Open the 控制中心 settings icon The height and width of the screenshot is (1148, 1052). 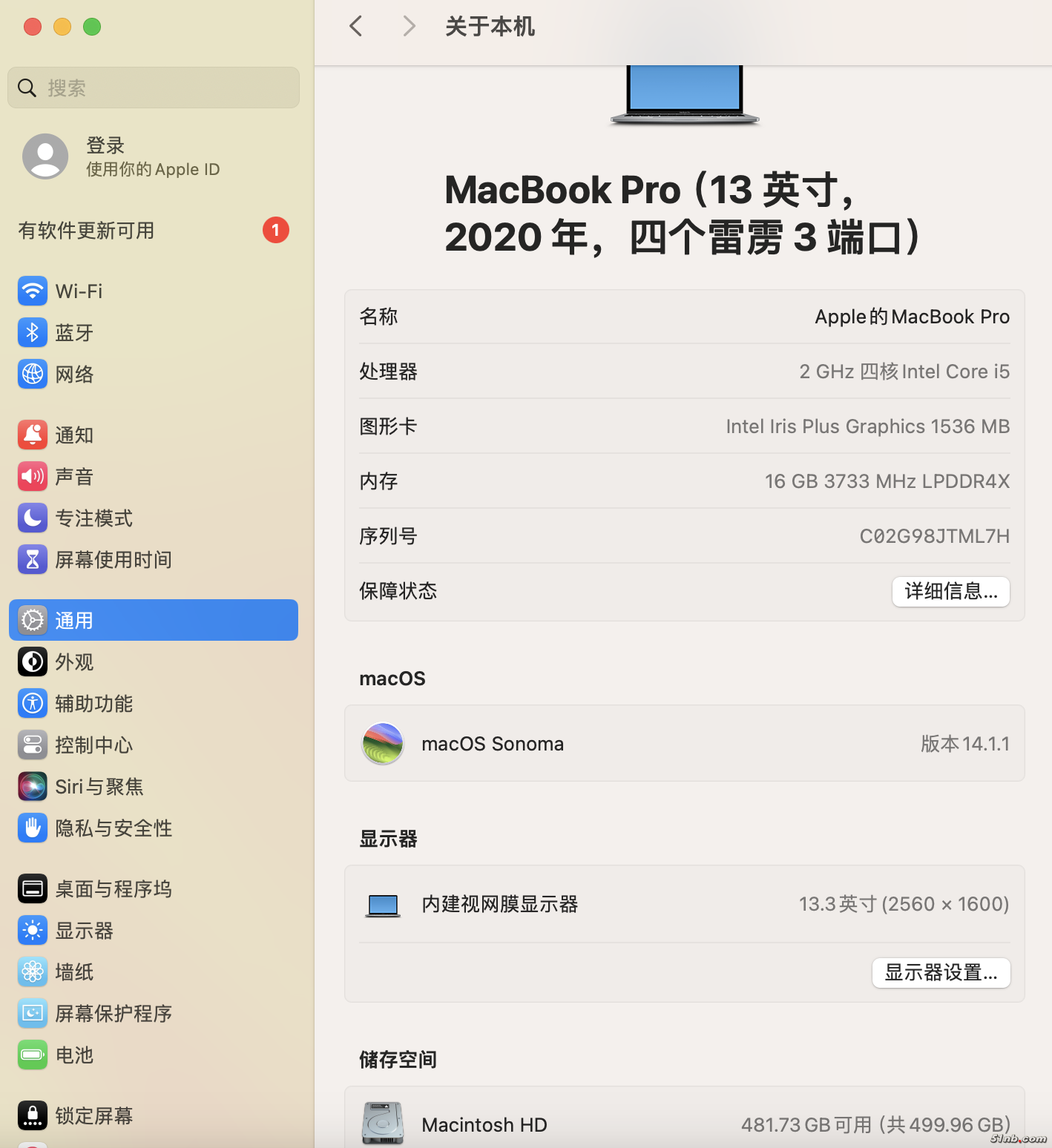click(x=33, y=745)
